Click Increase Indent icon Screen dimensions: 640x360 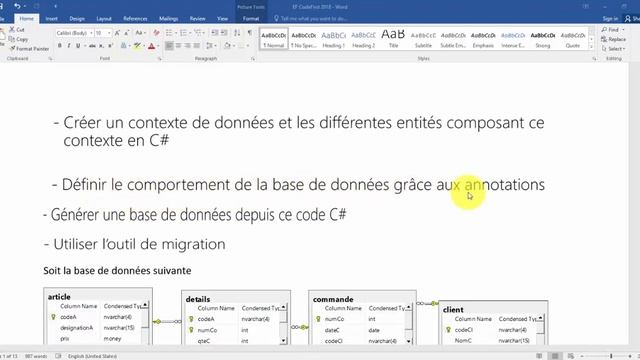224,33
